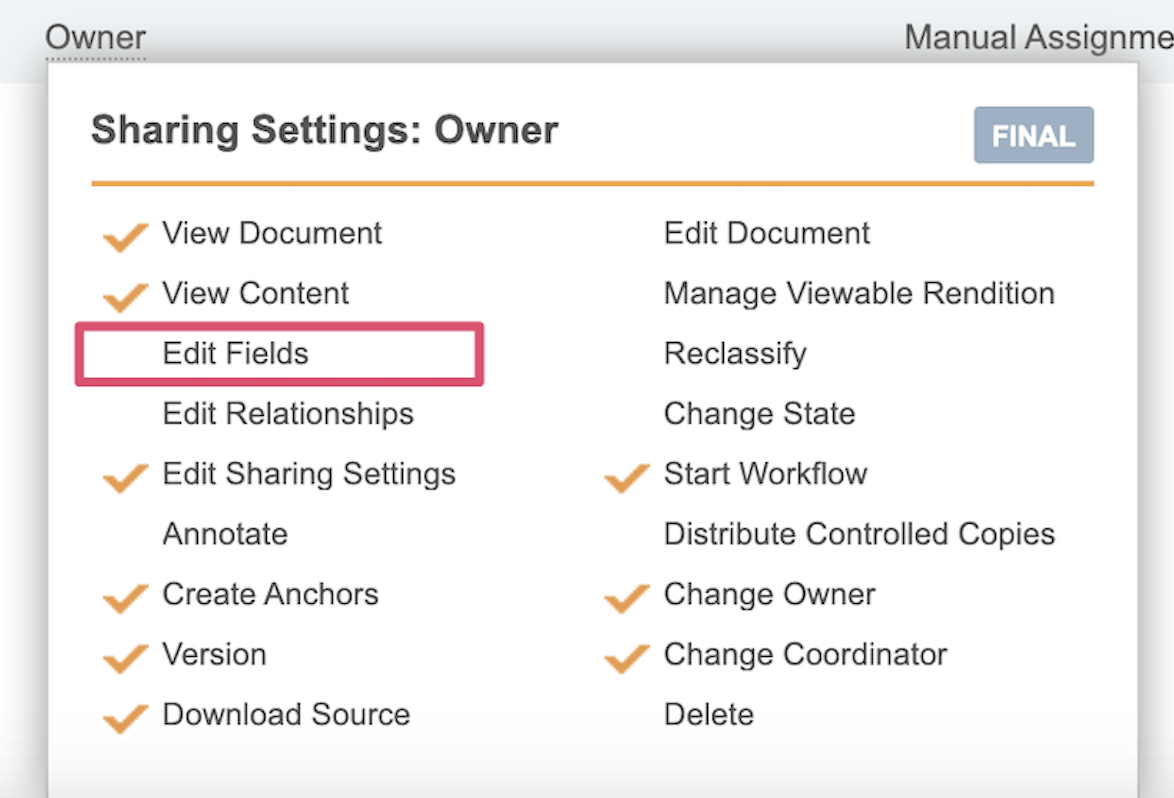Click the Delete permission label
Screen dimensions: 1174x798
click(709, 714)
